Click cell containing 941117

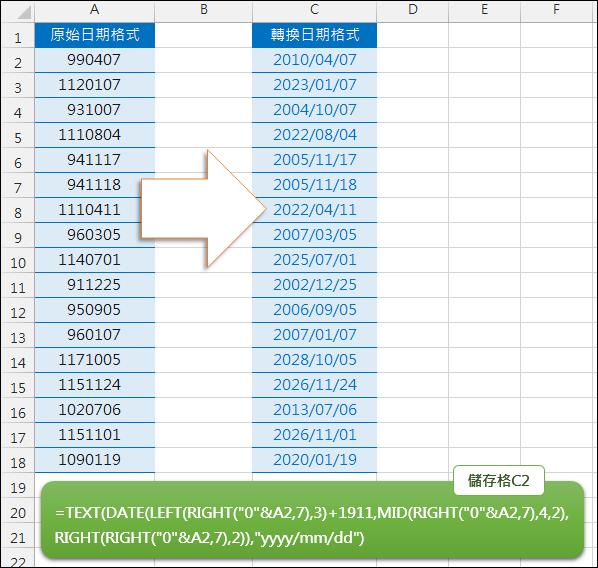point(95,160)
